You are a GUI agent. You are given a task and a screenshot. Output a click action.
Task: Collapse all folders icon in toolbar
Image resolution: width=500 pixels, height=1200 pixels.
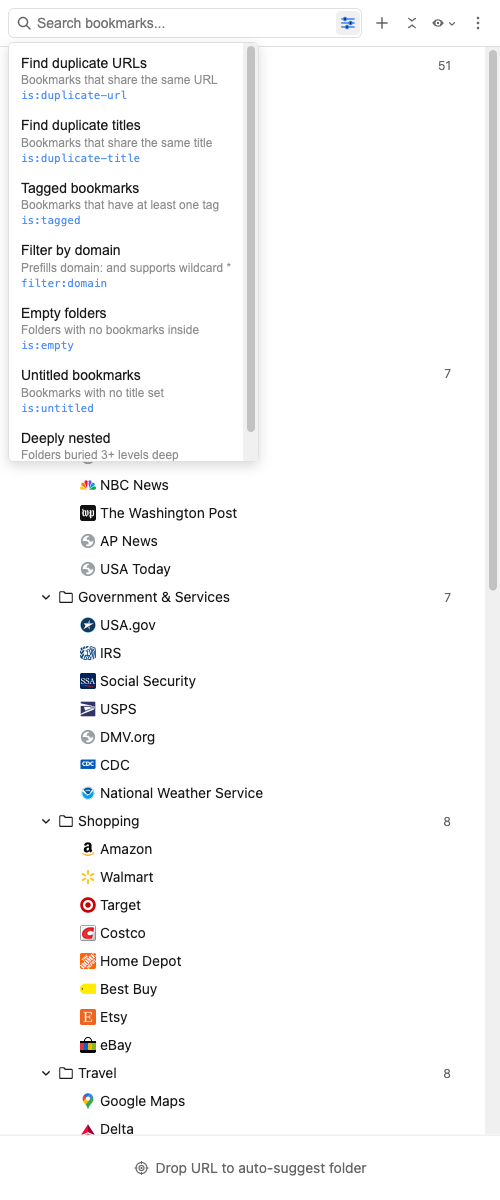tap(412, 23)
